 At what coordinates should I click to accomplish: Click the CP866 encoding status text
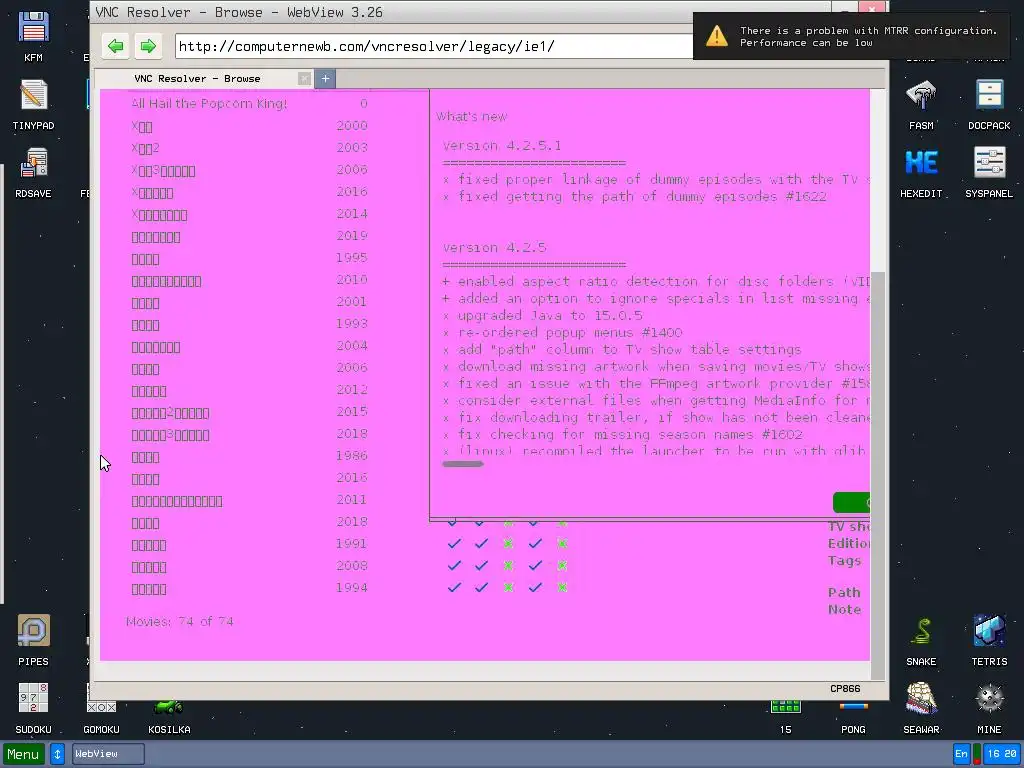(x=845, y=689)
